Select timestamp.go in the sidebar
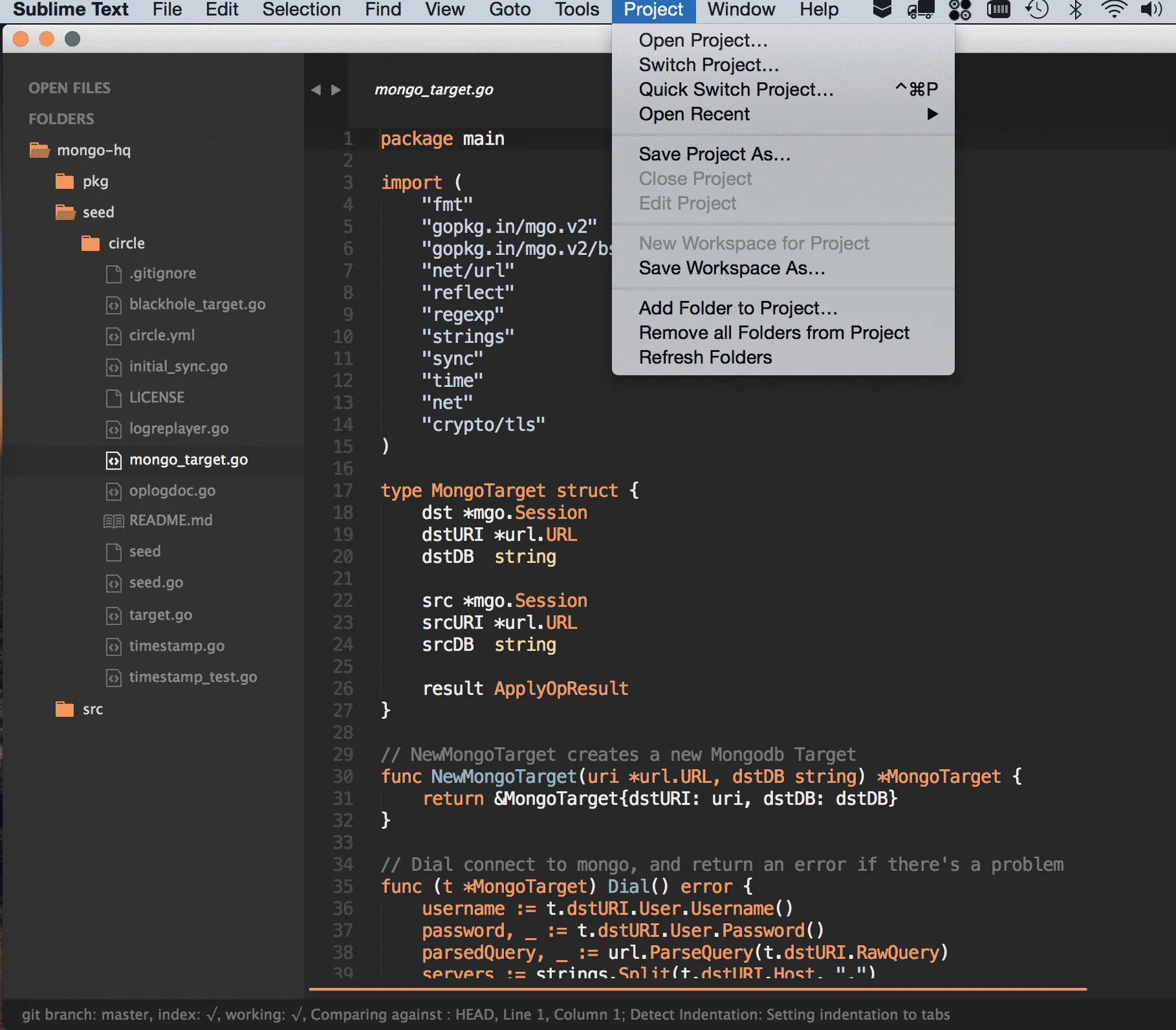Screen dimensions: 1176x1030 [177, 646]
